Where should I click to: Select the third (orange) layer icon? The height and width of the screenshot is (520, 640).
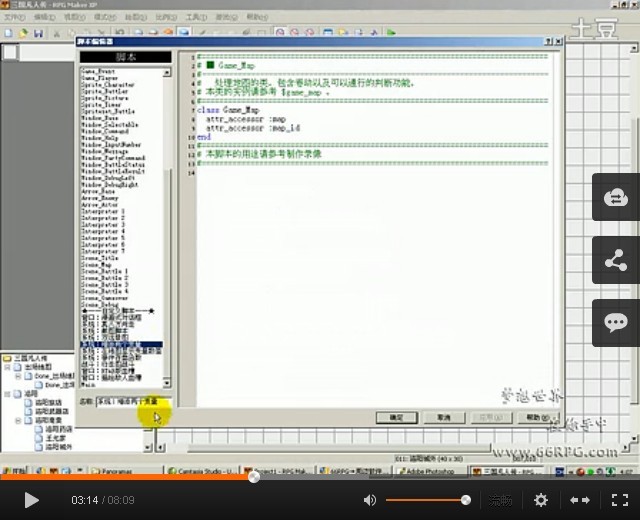click(168, 33)
